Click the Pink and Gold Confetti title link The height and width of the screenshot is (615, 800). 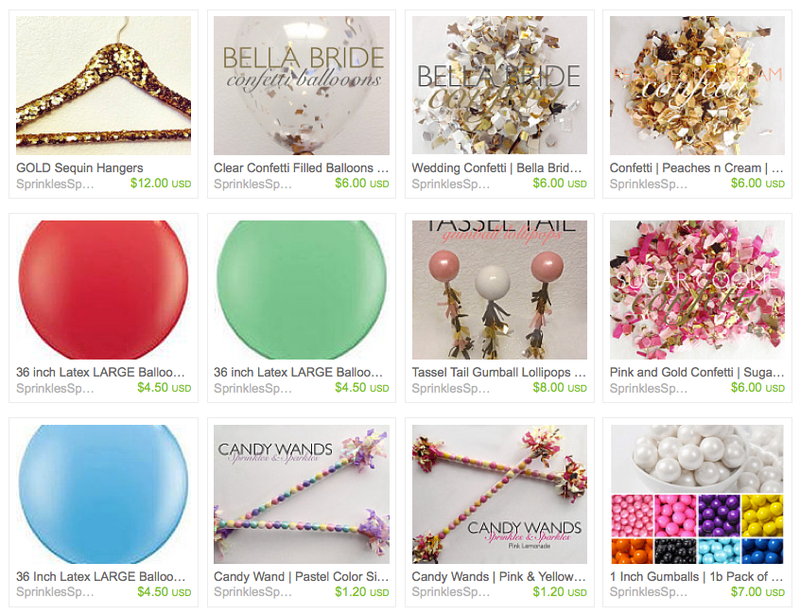click(697, 372)
